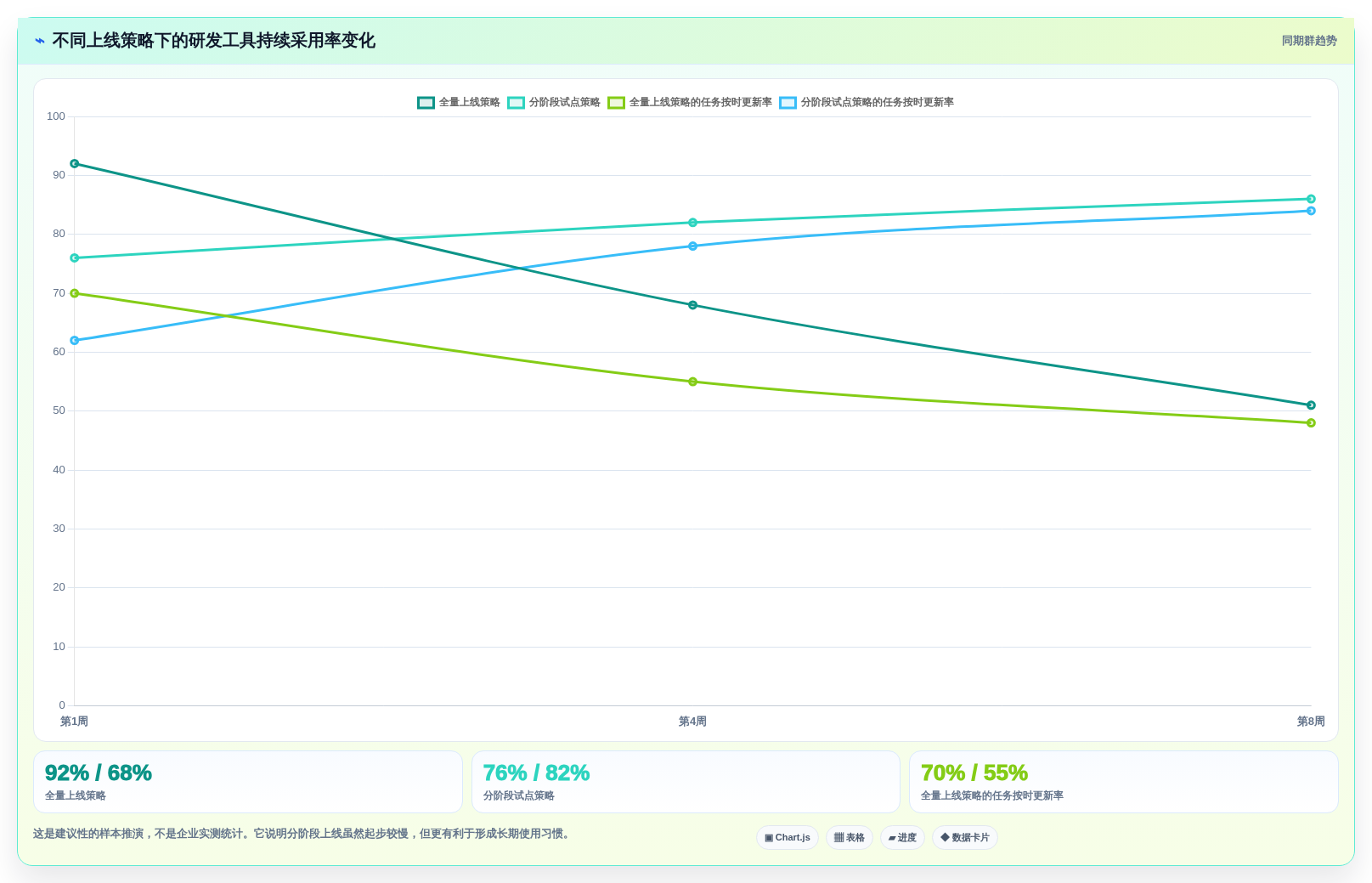Select the 进度 tag button
This screenshot has height=883, width=1372.
tap(902, 837)
